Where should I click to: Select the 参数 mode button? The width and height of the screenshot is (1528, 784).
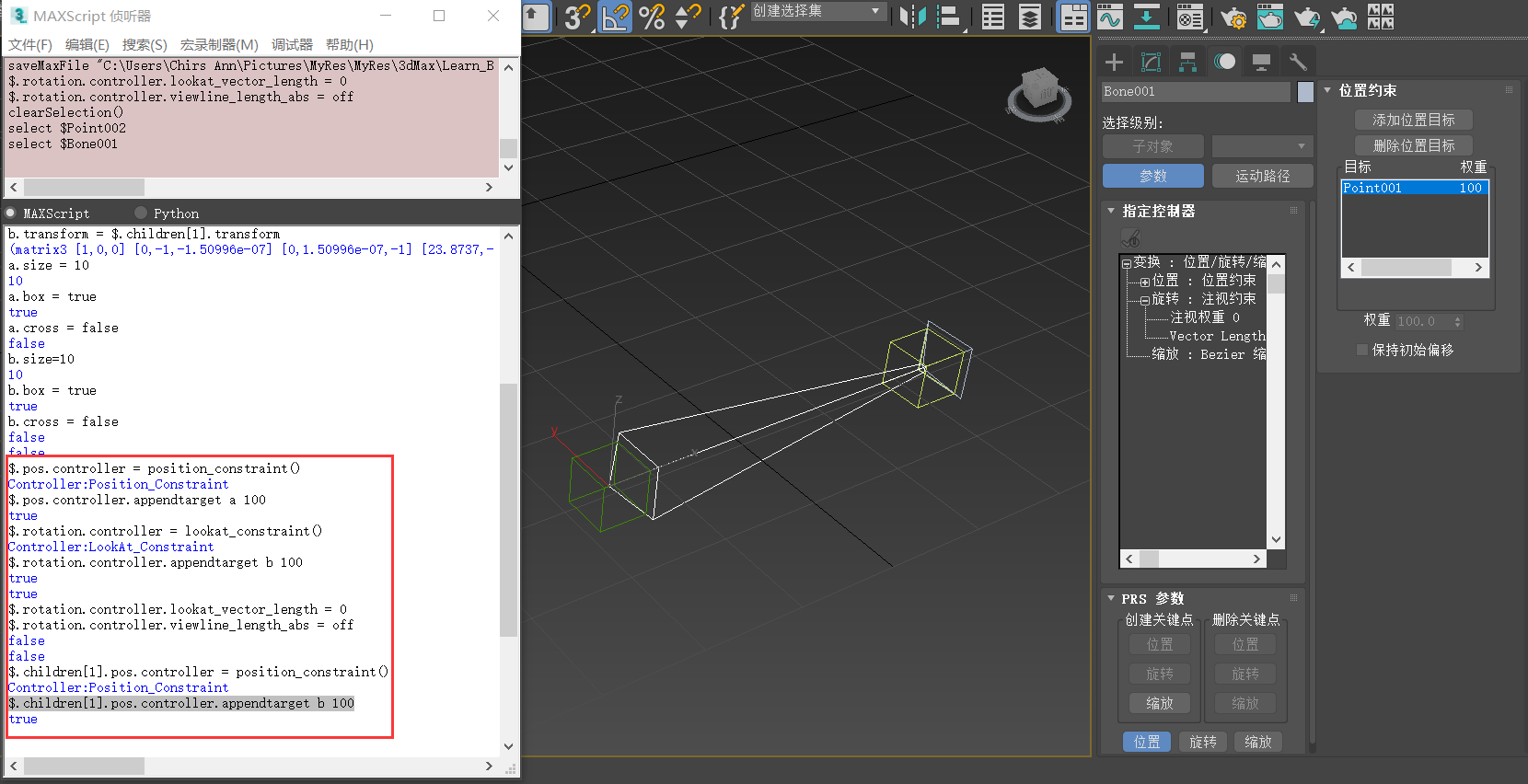pyautogui.click(x=1153, y=176)
